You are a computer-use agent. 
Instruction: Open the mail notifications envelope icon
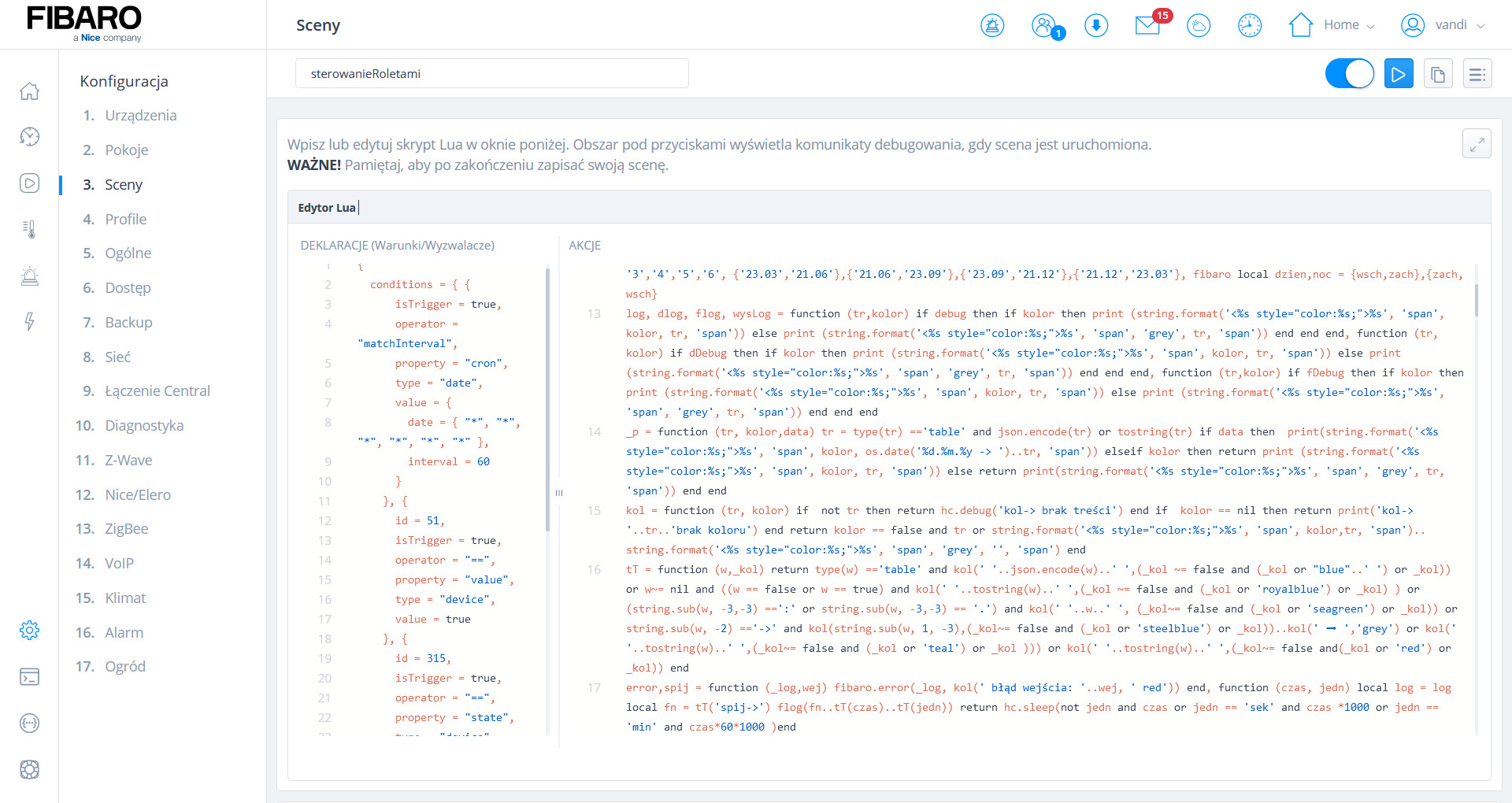pyautogui.click(x=1147, y=25)
